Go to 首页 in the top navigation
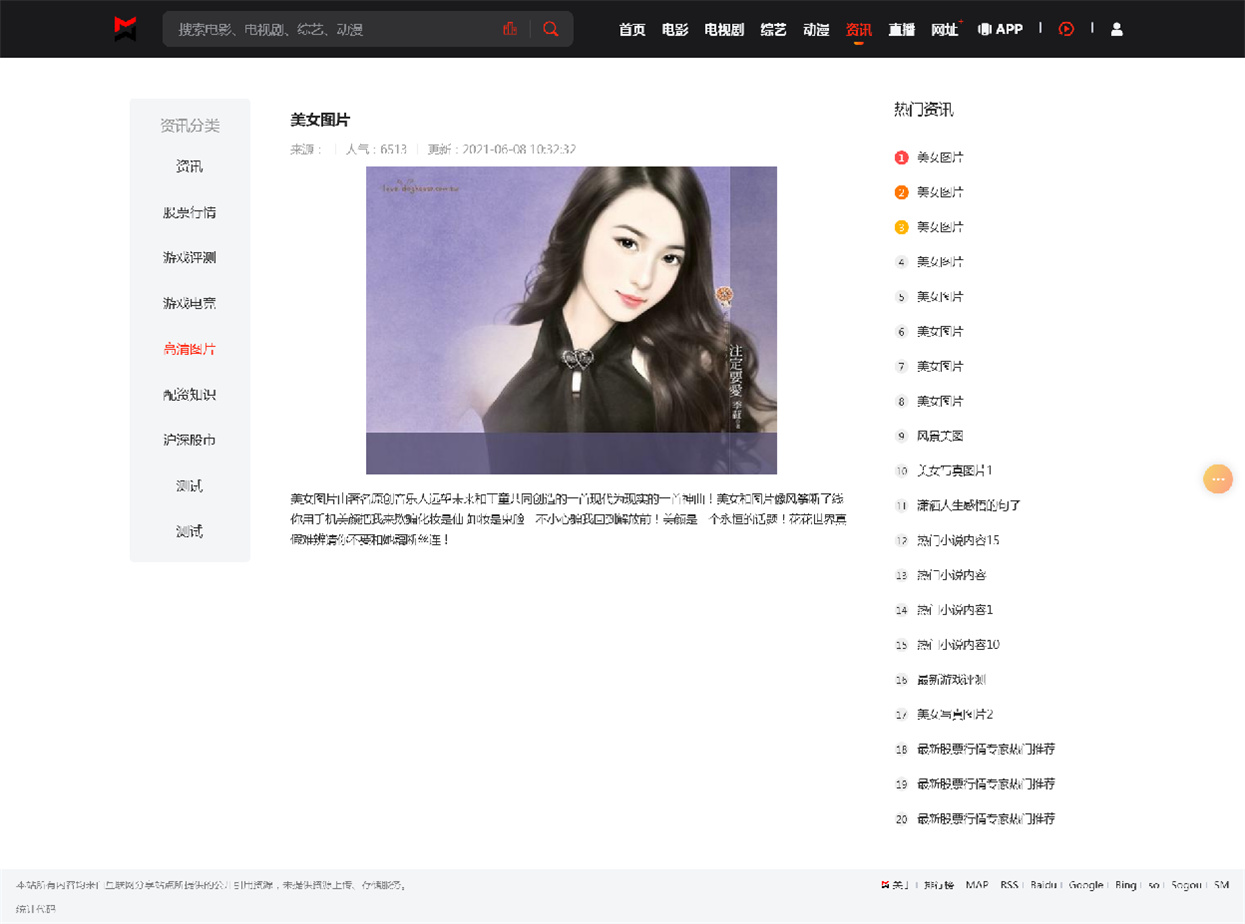This screenshot has width=1245, height=924. 632,29
